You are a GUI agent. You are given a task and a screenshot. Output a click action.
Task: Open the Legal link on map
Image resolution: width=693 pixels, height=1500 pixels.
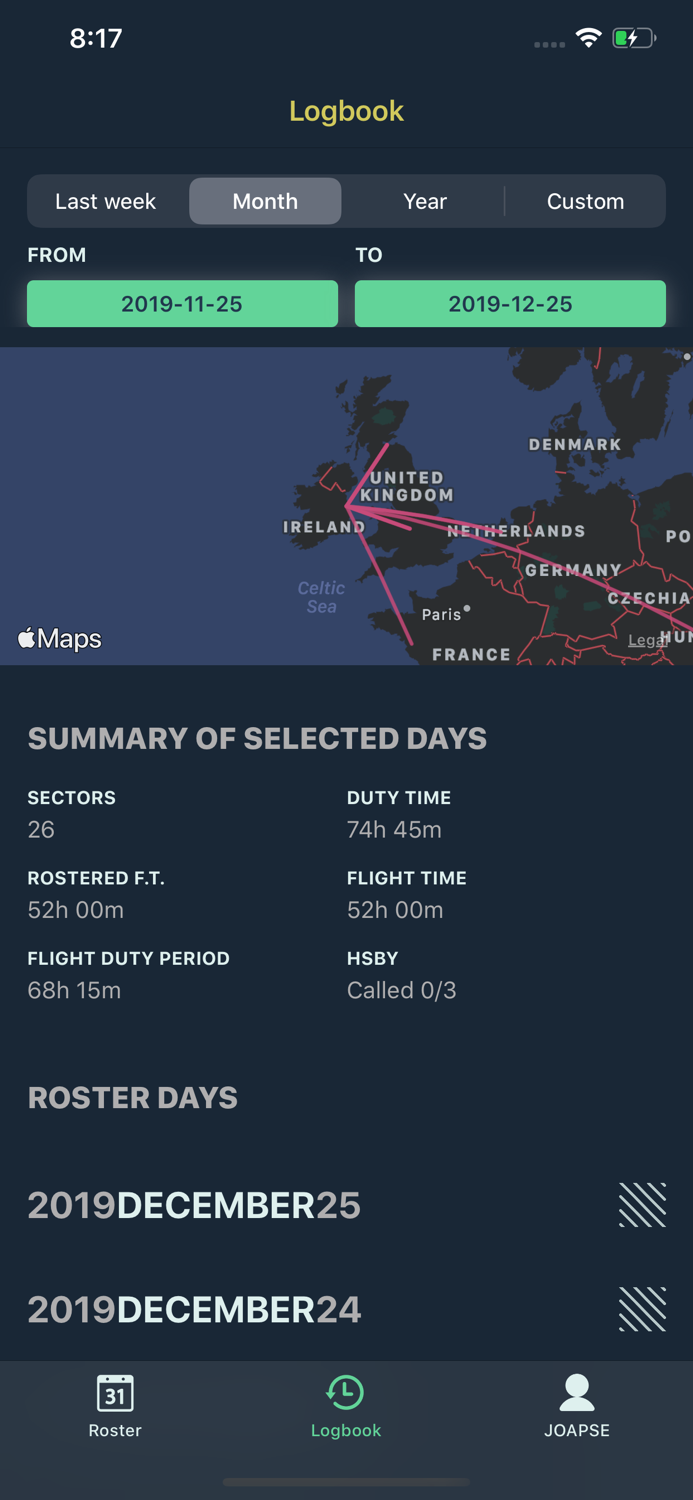(x=647, y=640)
